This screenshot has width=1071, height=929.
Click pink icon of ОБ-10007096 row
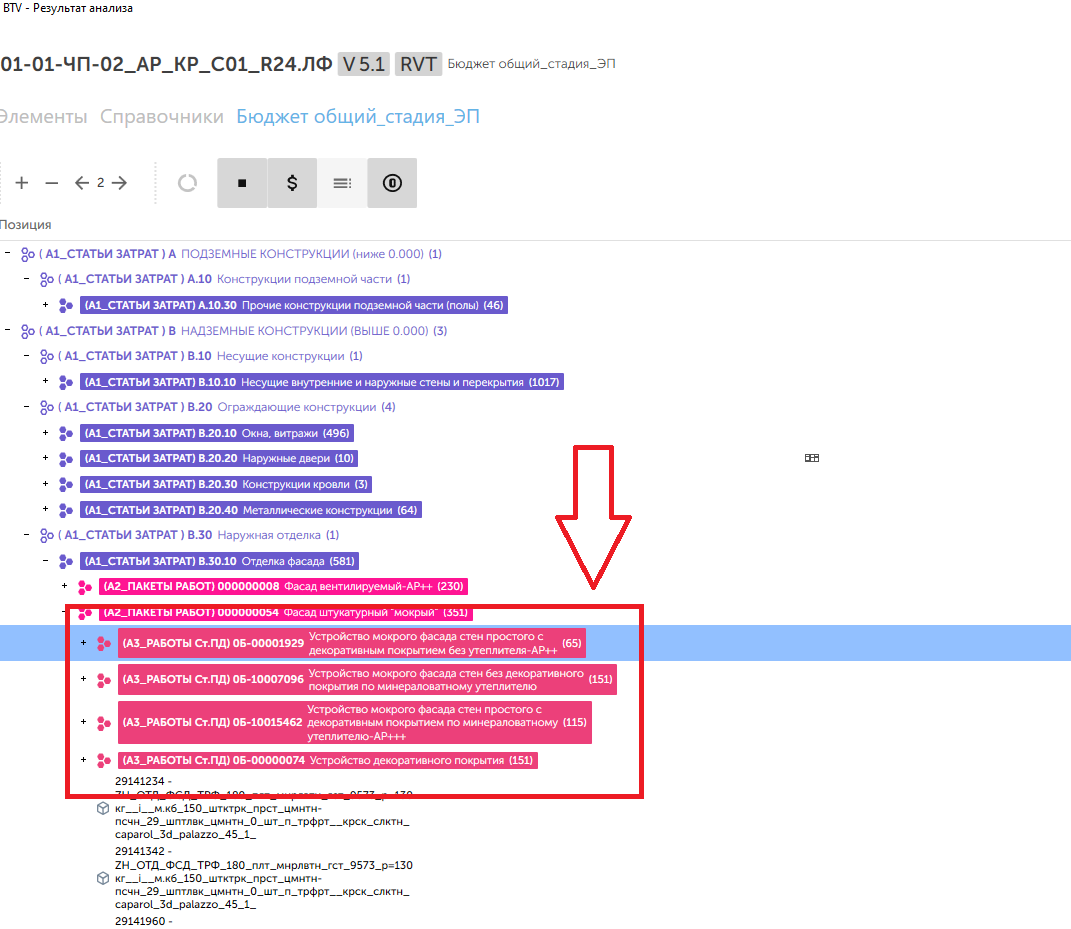(104, 680)
